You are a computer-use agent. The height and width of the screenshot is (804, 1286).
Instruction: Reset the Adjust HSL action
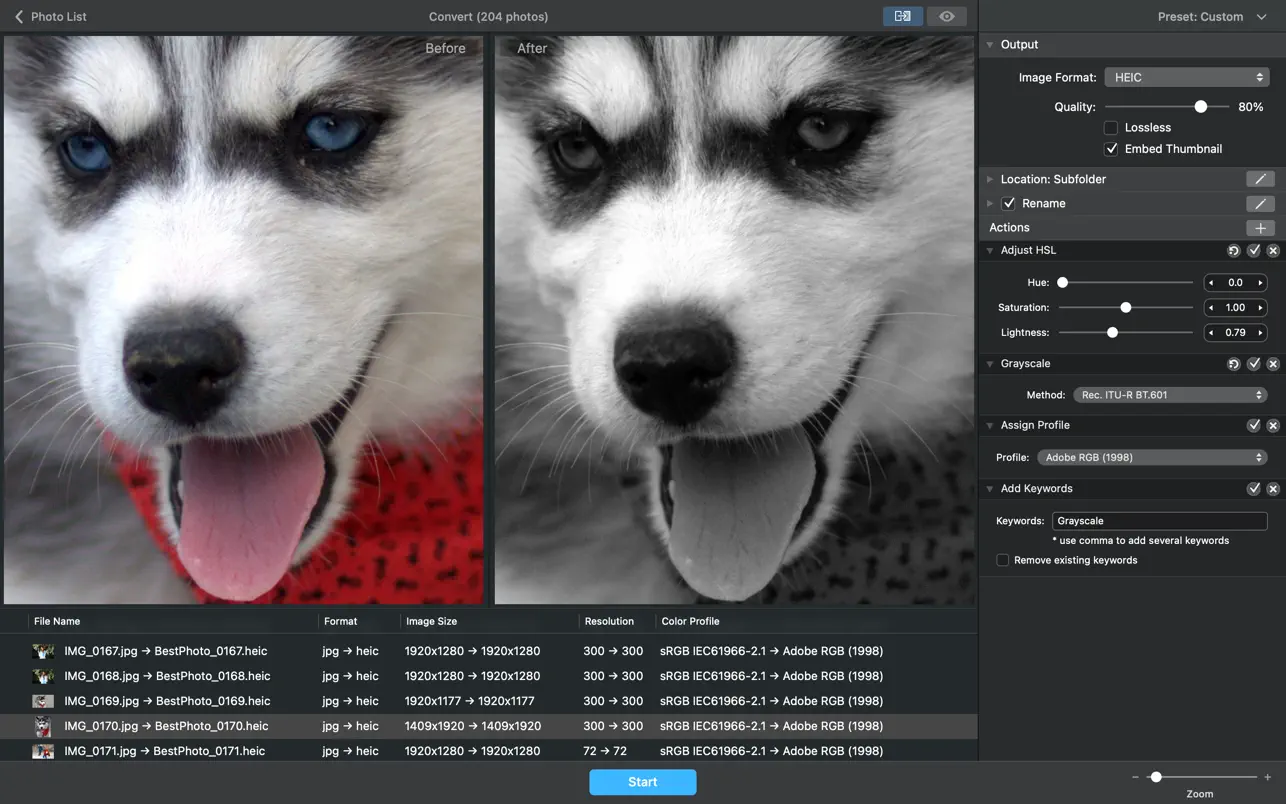point(1233,251)
